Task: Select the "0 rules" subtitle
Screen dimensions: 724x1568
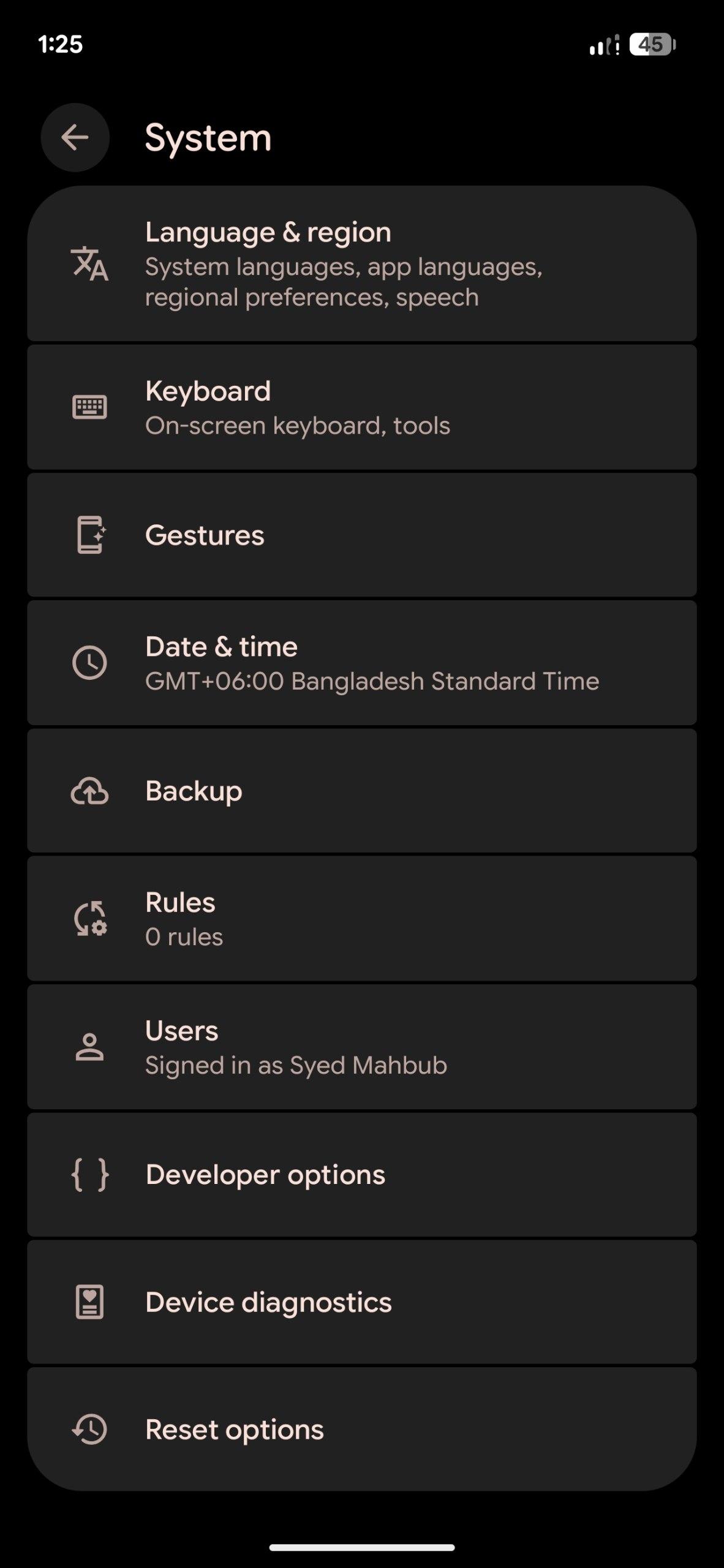Action: (184, 937)
